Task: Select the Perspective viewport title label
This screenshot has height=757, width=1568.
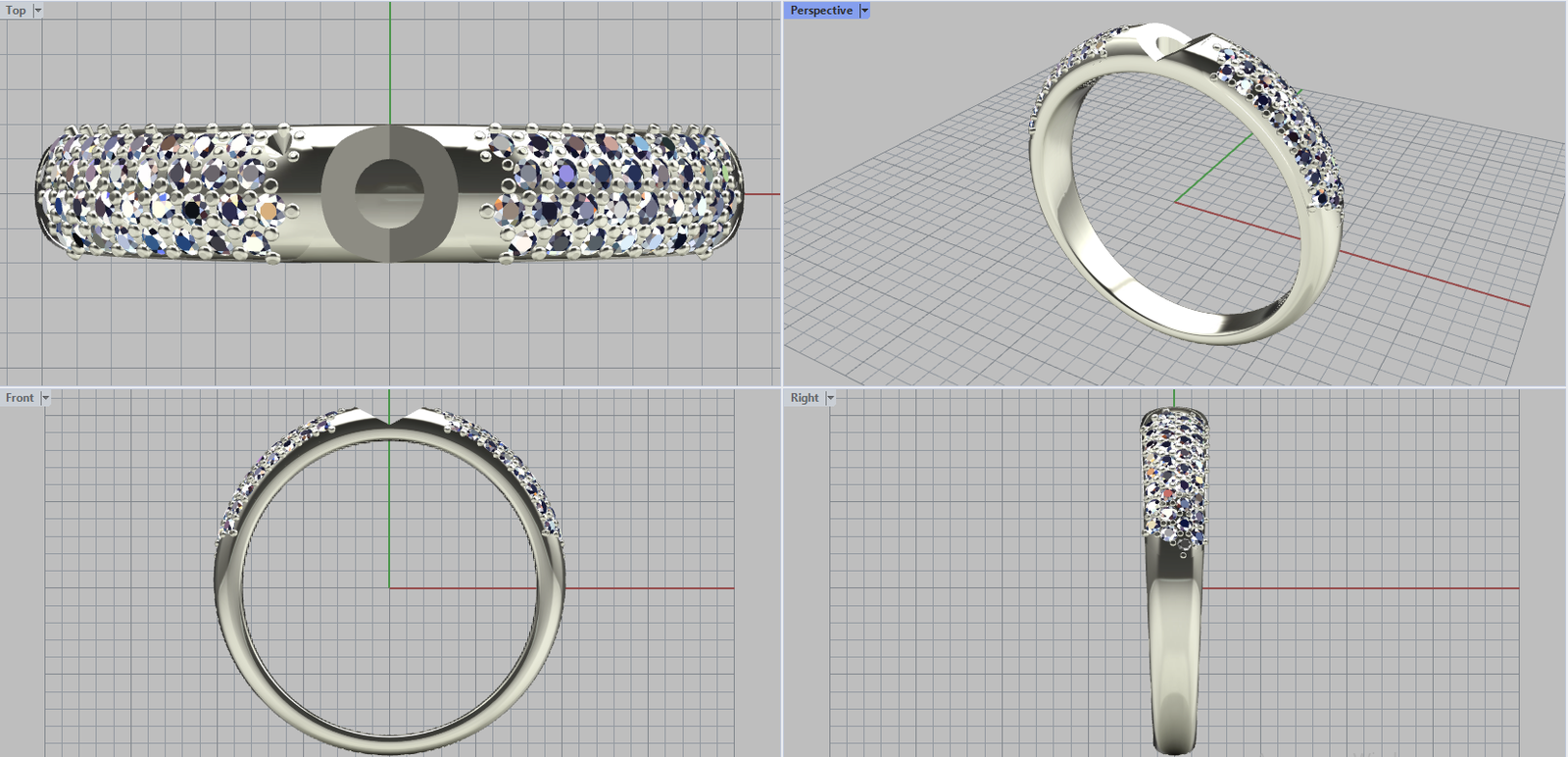Action: tap(820, 10)
